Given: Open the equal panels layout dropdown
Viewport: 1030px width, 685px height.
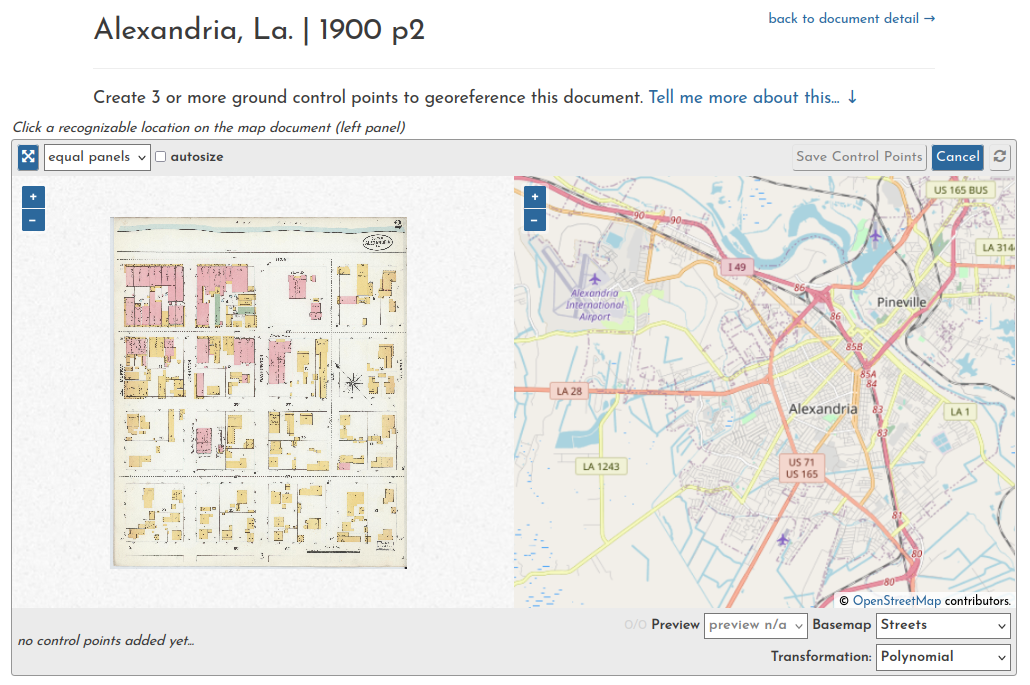Looking at the screenshot, I should 96,157.
